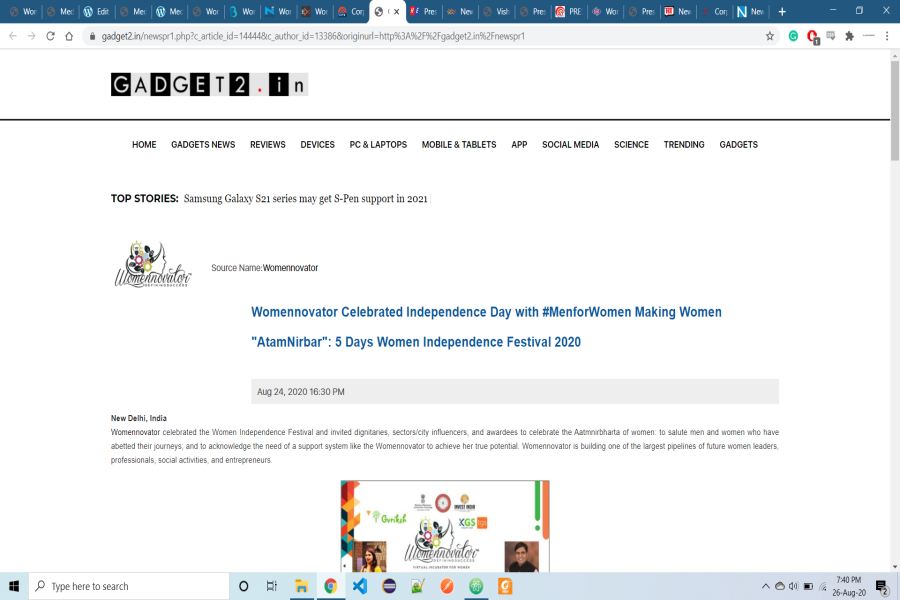Image resolution: width=900 pixels, height=600 pixels.
Task: Open the Chrome extensions puzzle icon
Action: point(849,36)
